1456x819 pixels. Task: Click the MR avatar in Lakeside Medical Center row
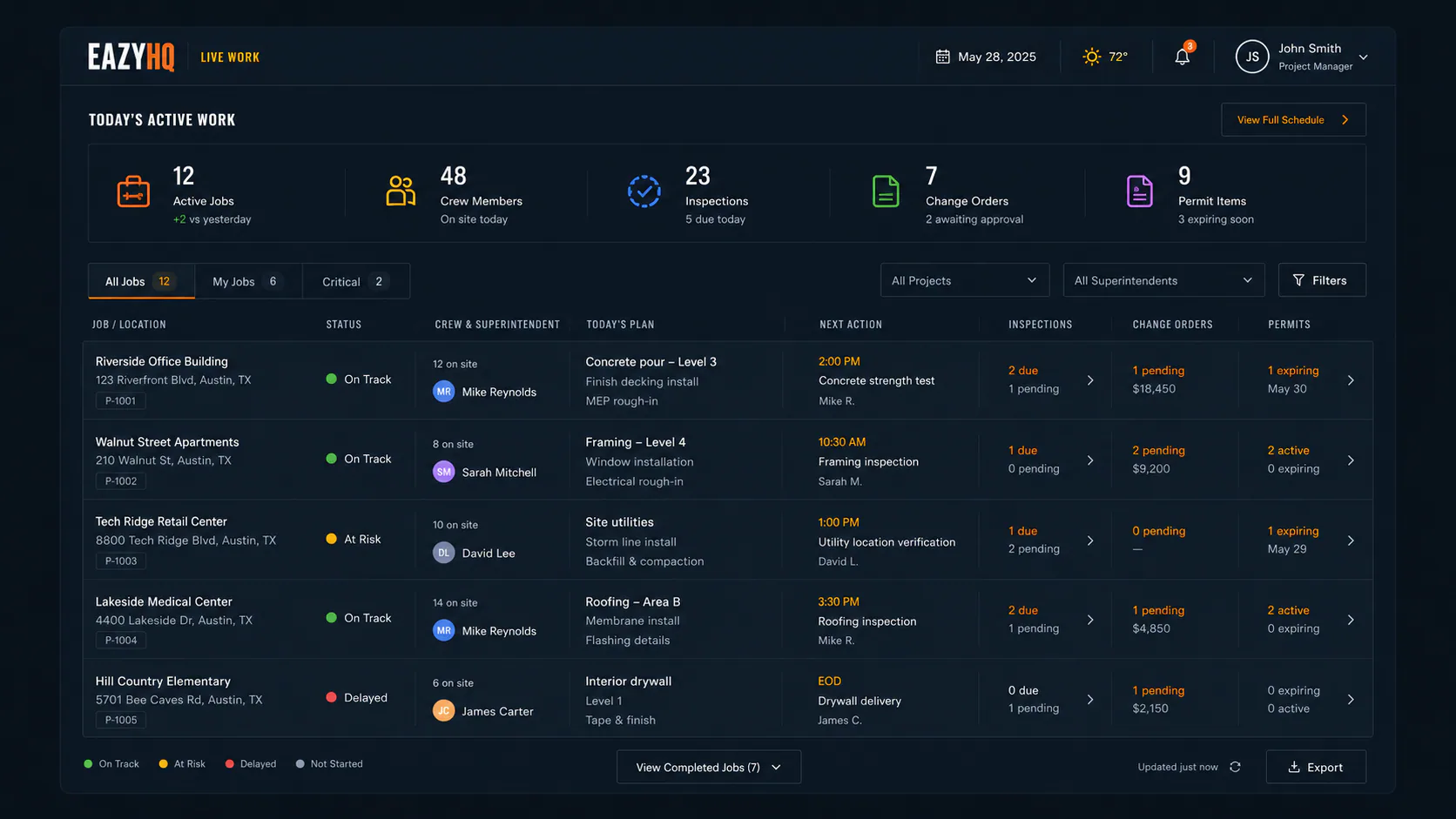click(444, 630)
